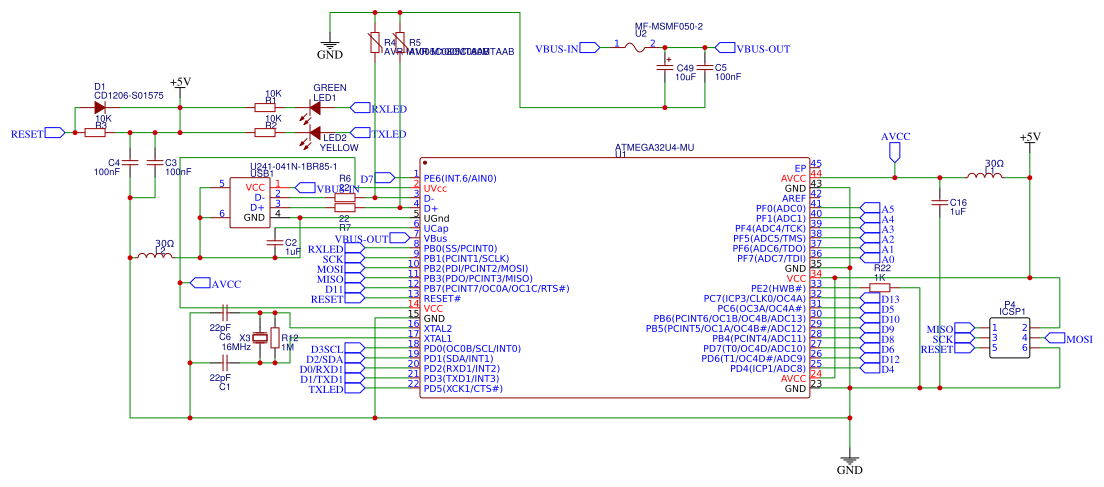This screenshot has width=1104, height=487.
Task: Click the CD1206-S01575 diode value text
Action: pyautogui.click(x=129, y=96)
